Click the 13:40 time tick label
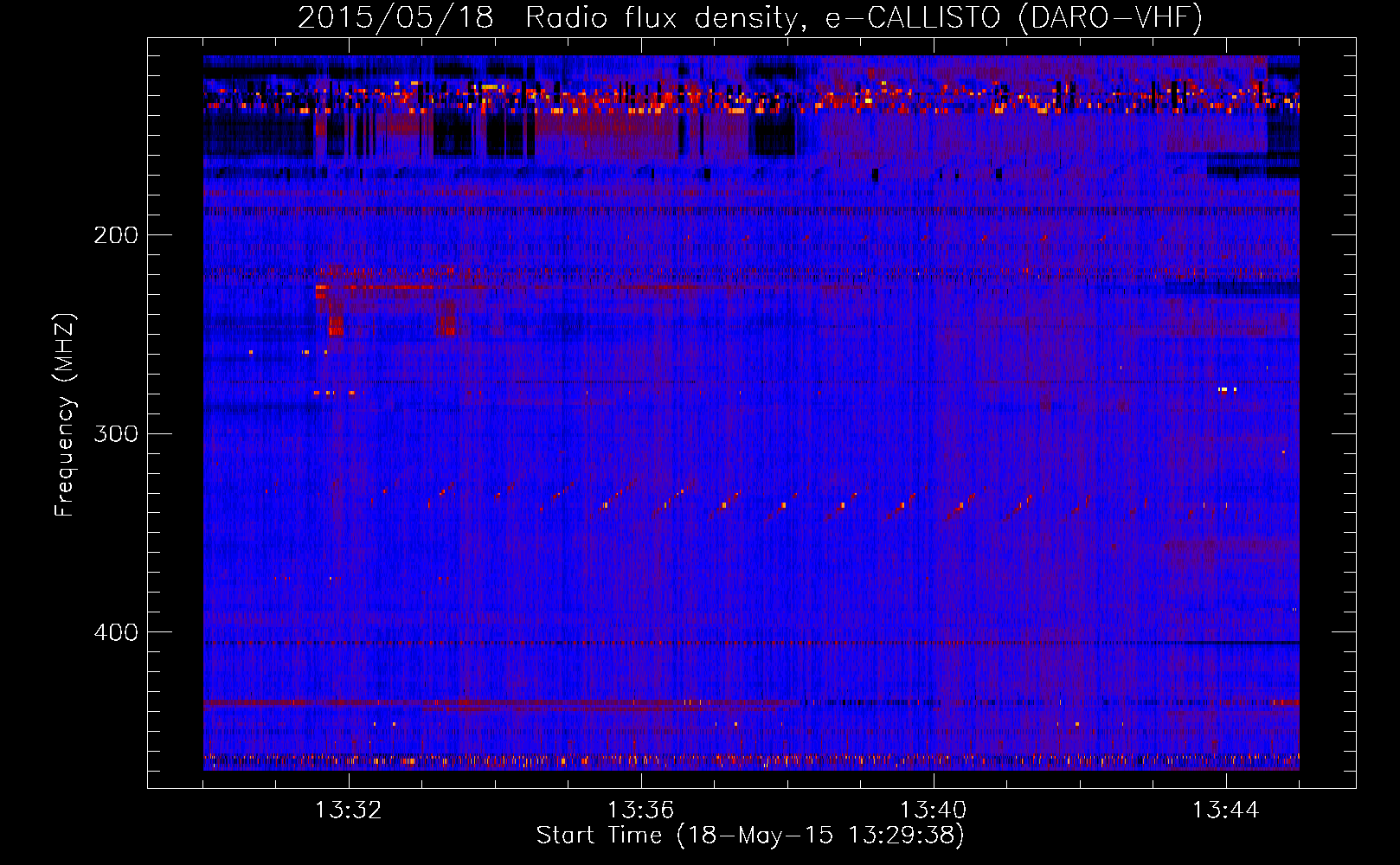This screenshot has width=1400, height=865. coord(934,811)
